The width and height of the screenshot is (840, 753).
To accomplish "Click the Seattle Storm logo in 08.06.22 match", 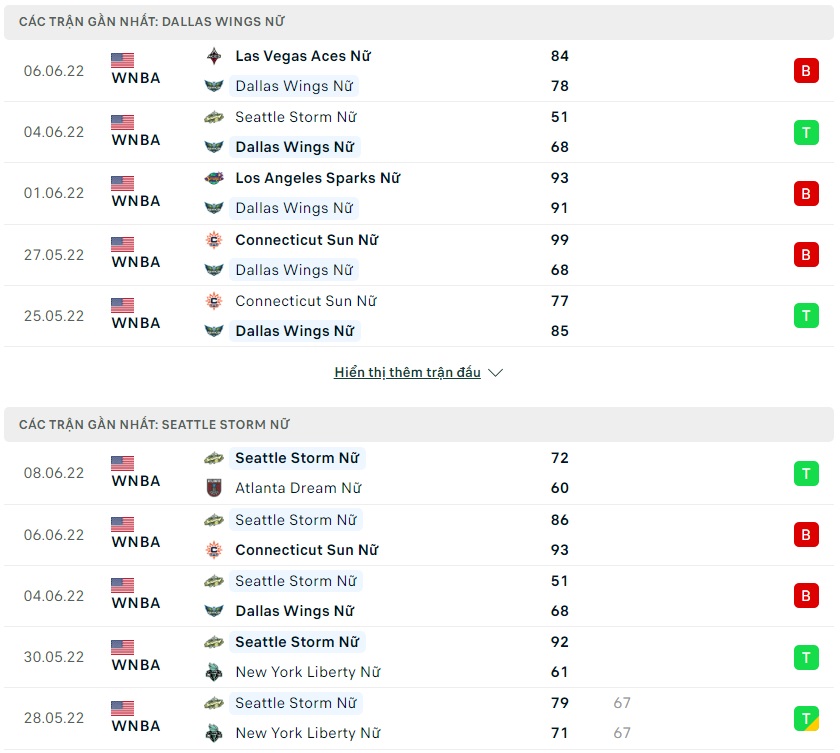I will coord(213,458).
